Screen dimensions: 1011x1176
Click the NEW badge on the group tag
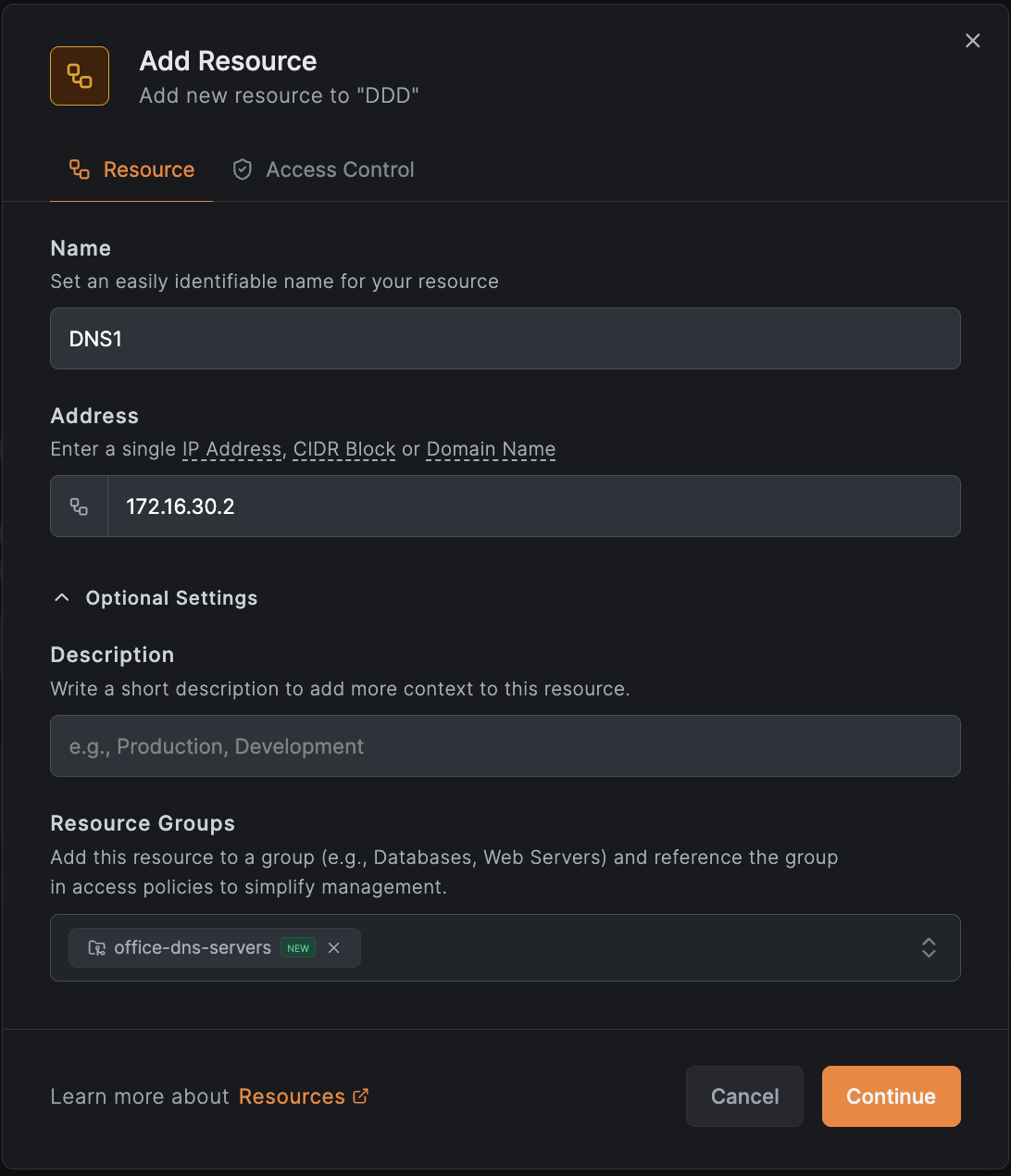298,948
